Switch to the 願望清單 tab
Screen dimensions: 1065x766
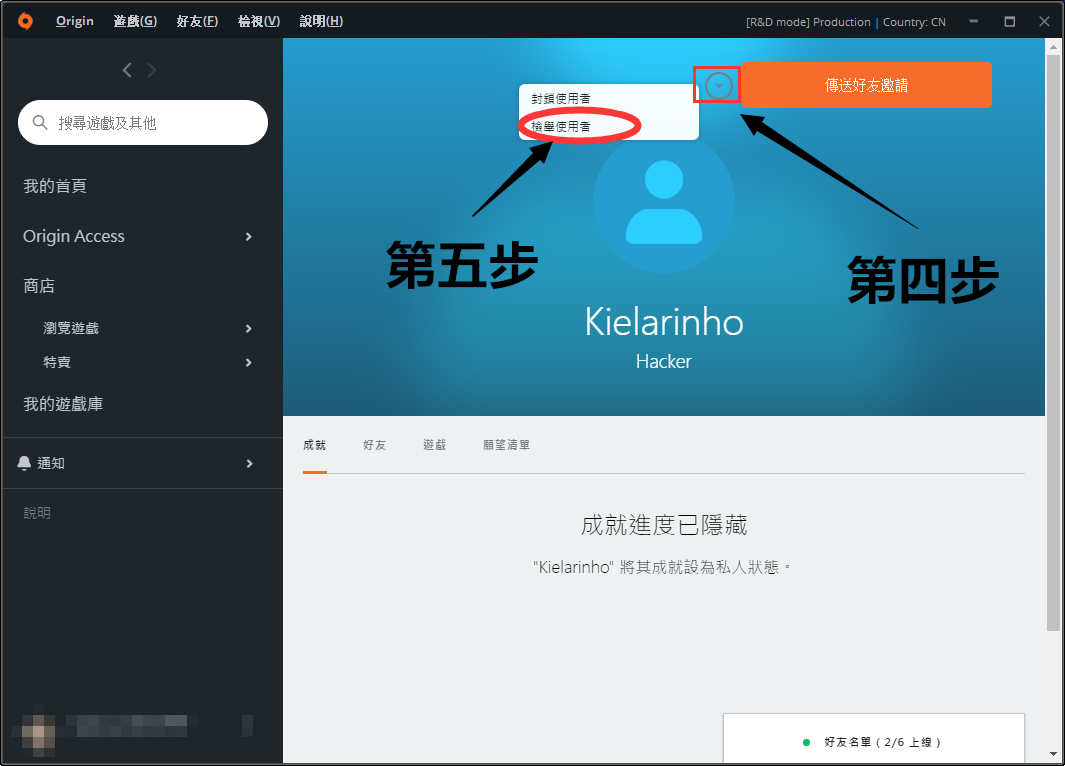point(507,445)
